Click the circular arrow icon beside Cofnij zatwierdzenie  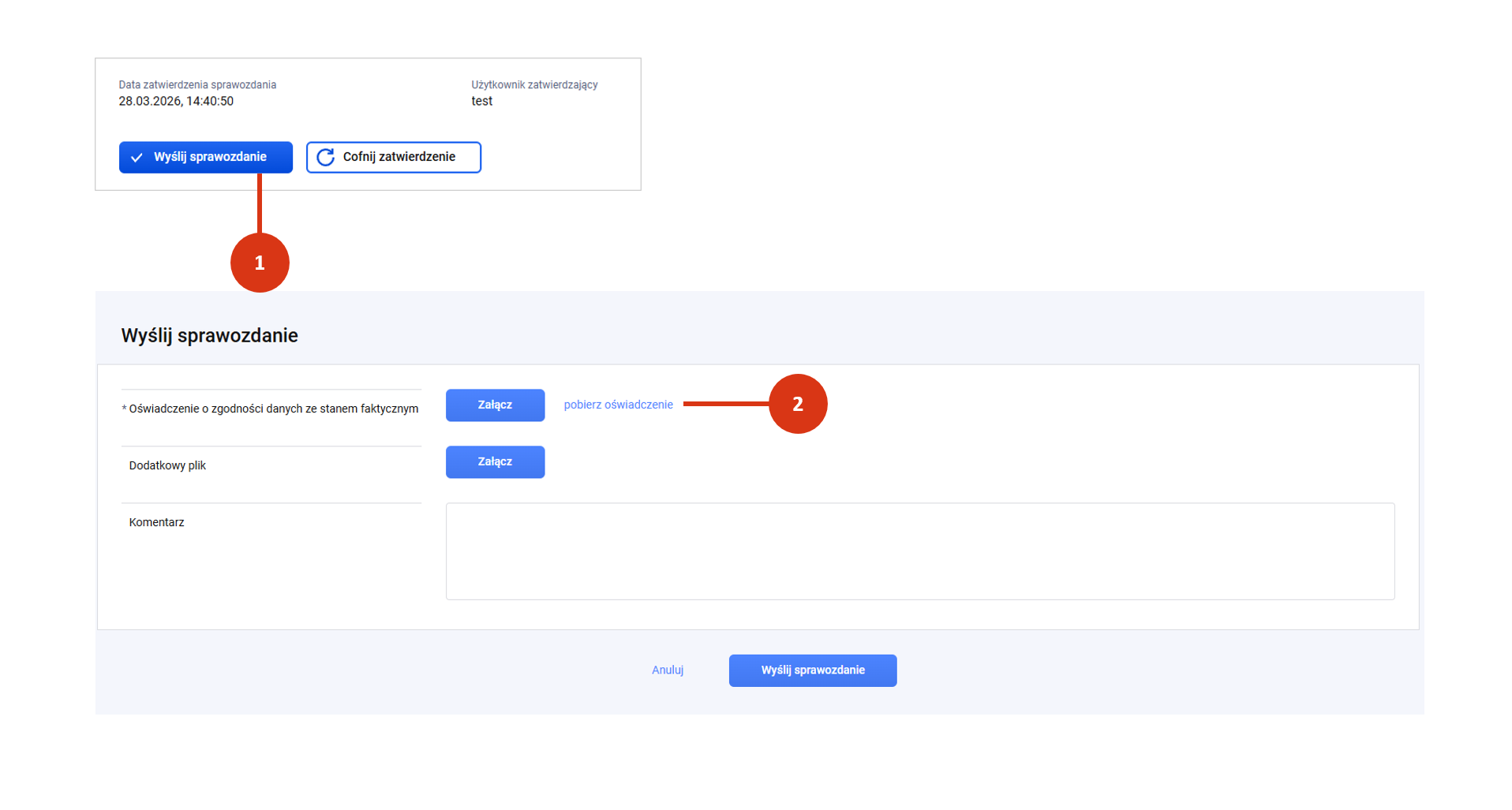tap(325, 158)
